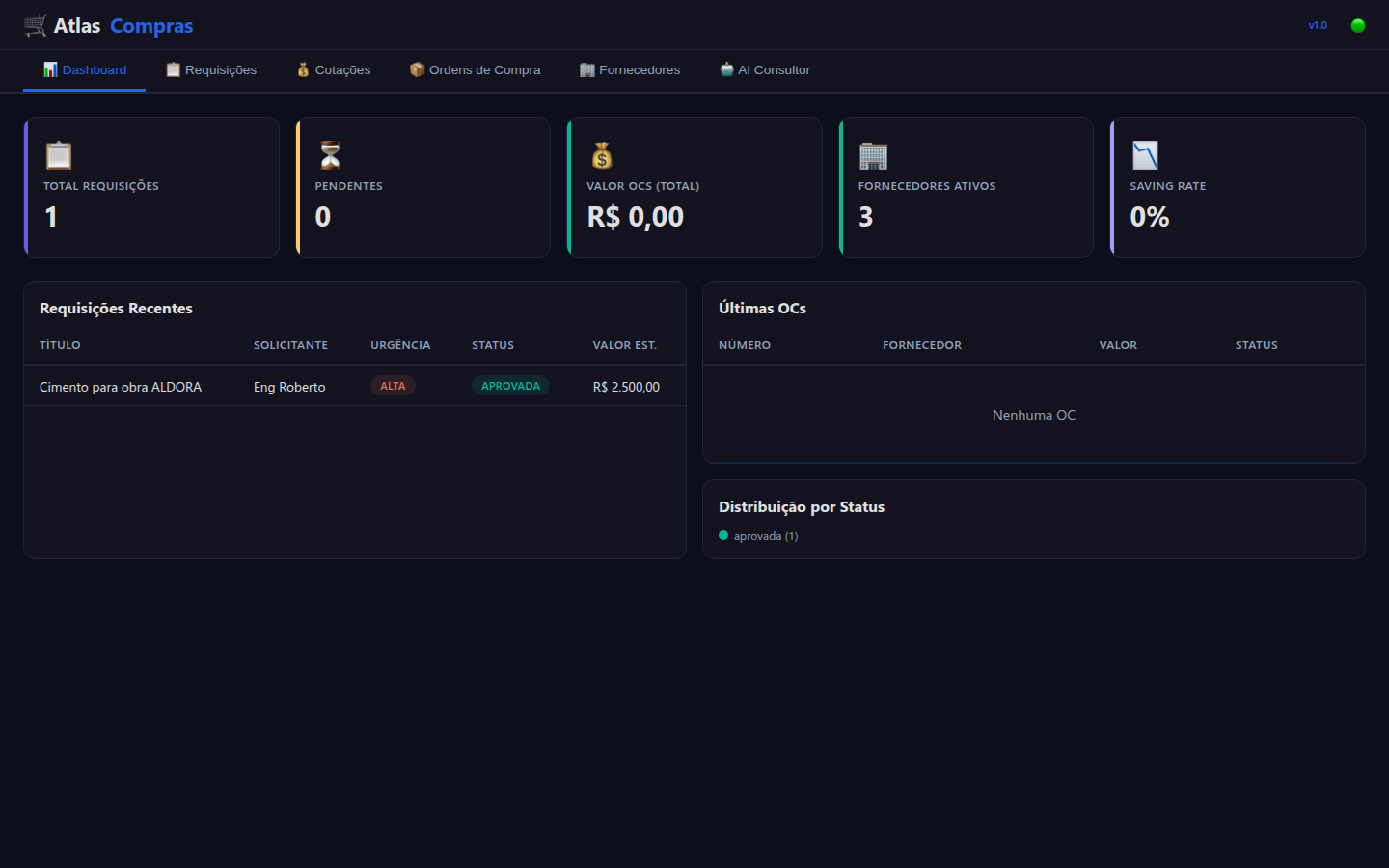The width and height of the screenshot is (1389, 868).
Task: Click the chart icon in Saving Rate card
Action: 1145,155
